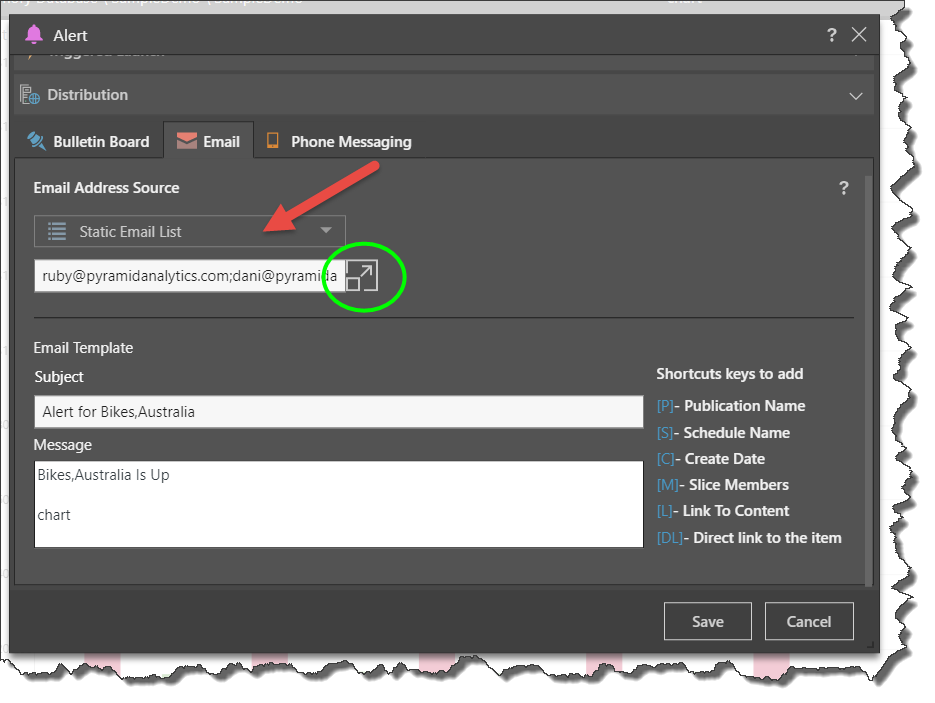
Task: Click the Bulletin Board pin icon
Action: 36,141
